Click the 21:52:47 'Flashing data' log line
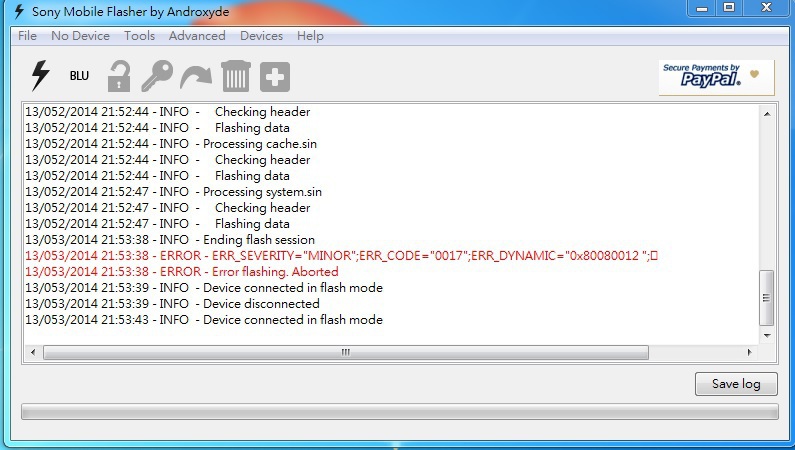Image resolution: width=795 pixels, height=450 pixels. click(x=157, y=224)
